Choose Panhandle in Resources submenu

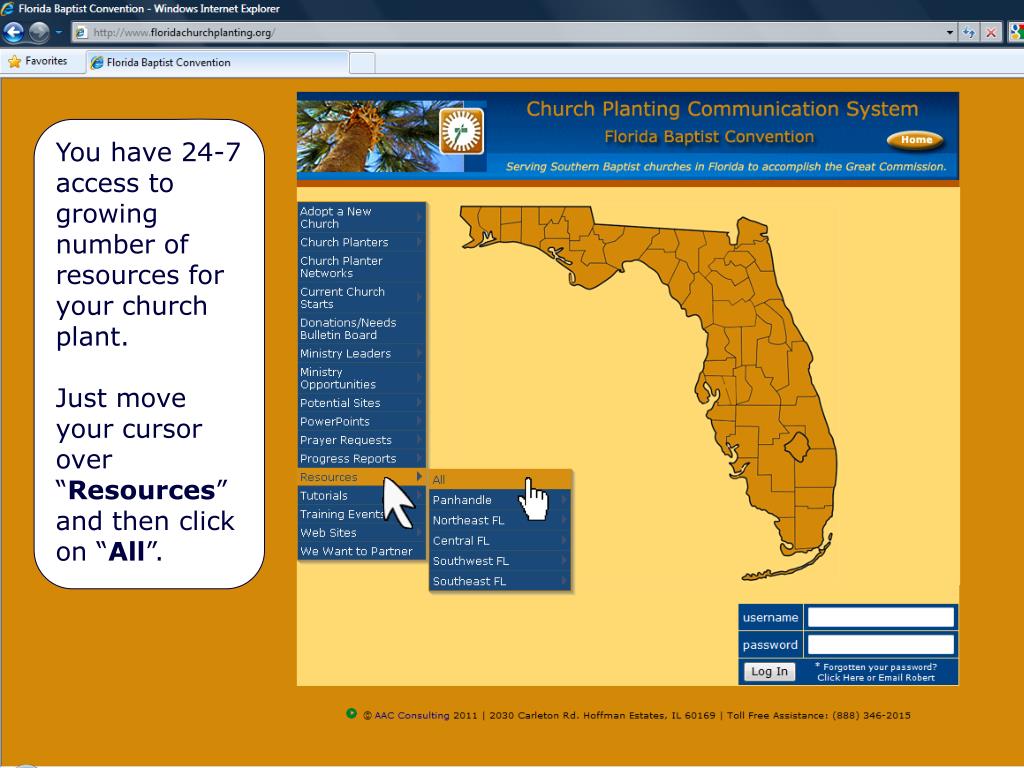(x=500, y=500)
